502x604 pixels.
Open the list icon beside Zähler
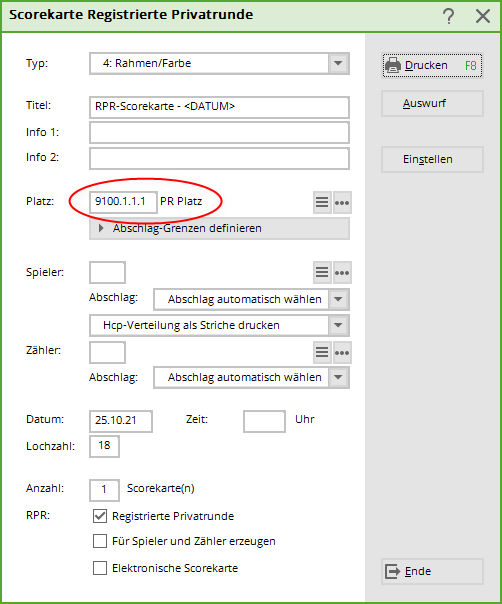pyautogui.click(x=322, y=352)
